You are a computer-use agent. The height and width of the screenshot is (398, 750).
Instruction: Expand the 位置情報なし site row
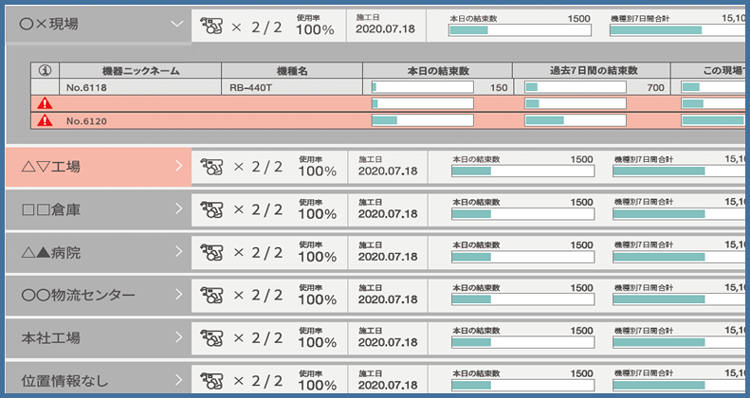coord(179,380)
